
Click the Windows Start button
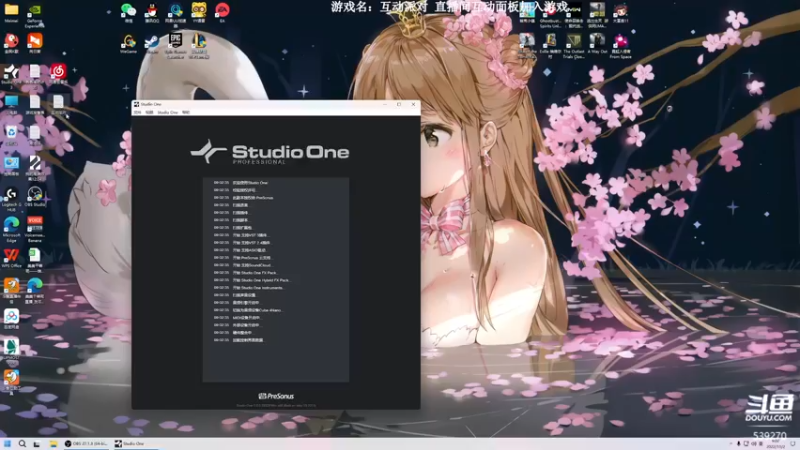7,444
